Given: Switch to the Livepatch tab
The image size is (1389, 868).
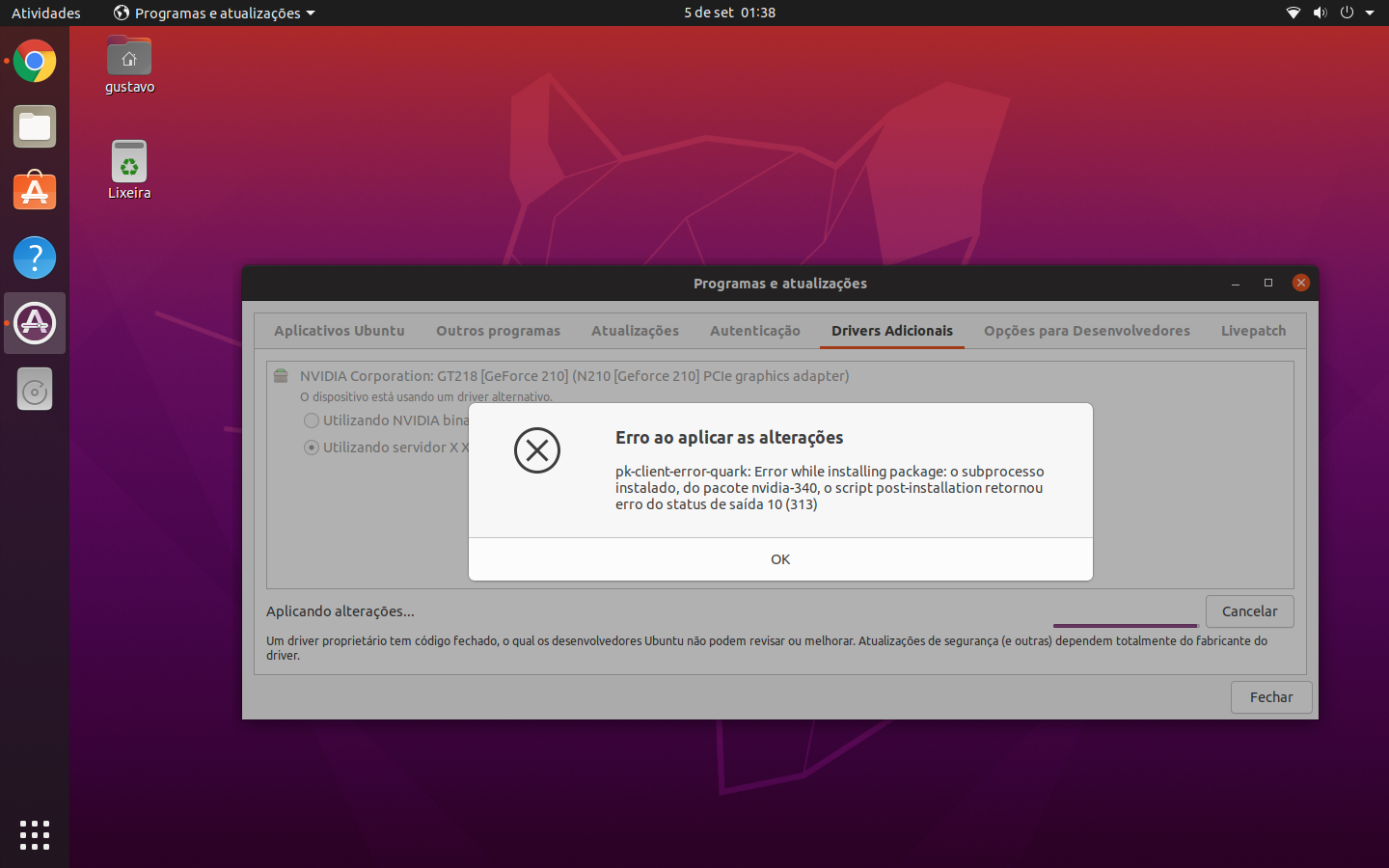Looking at the screenshot, I should (x=1254, y=331).
